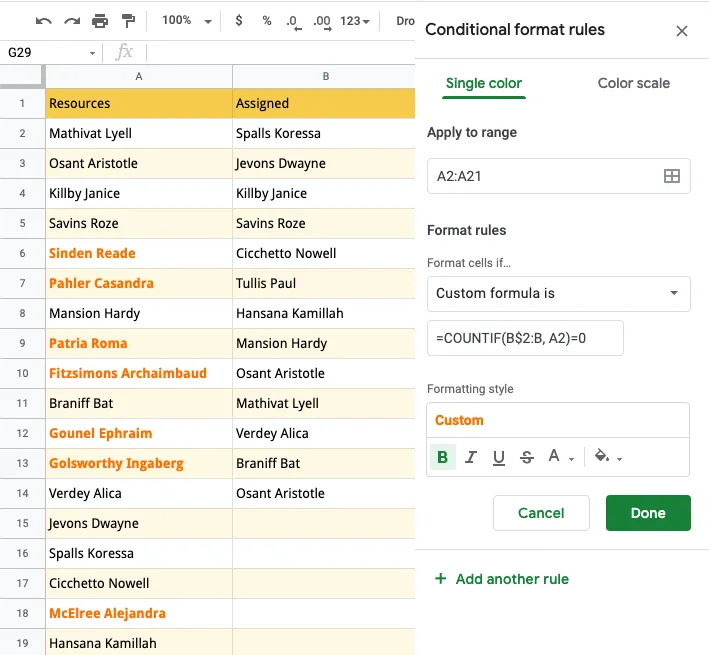Select cell McElree Alejandra
Screen dimensions: 709x655
click(x=139, y=613)
